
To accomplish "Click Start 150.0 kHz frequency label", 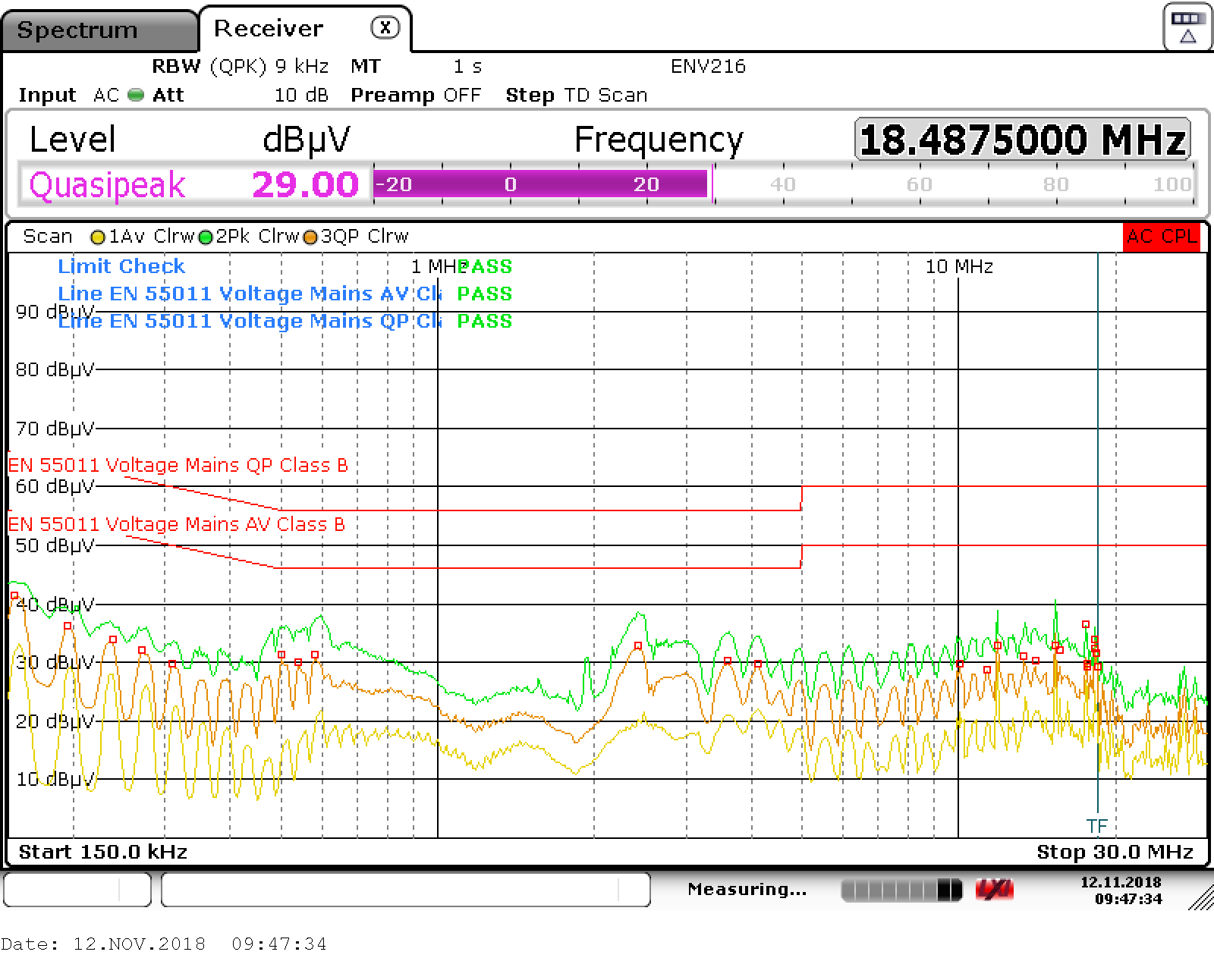I will [x=103, y=852].
